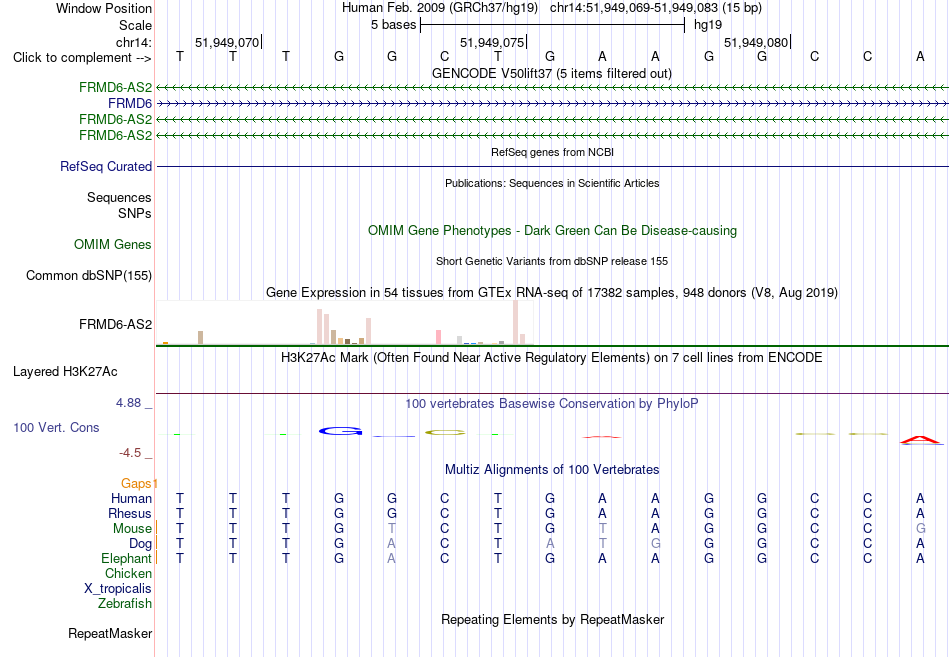Click the 'Click to complement -->' label

[82, 58]
